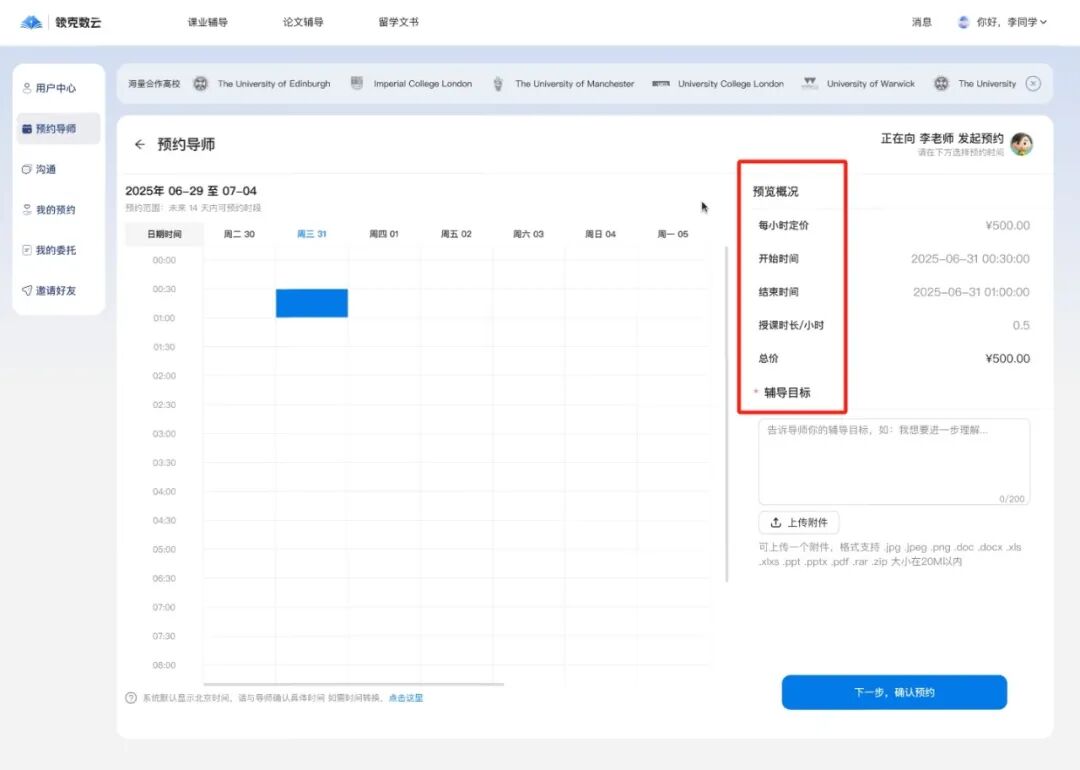Open the 论文辅导 menu

click(302, 21)
